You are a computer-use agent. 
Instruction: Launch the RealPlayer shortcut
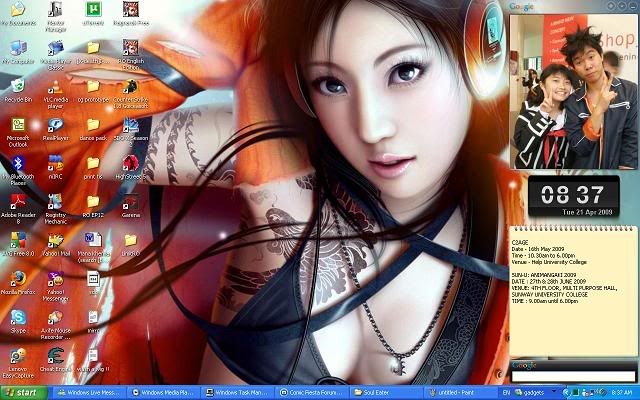point(56,129)
